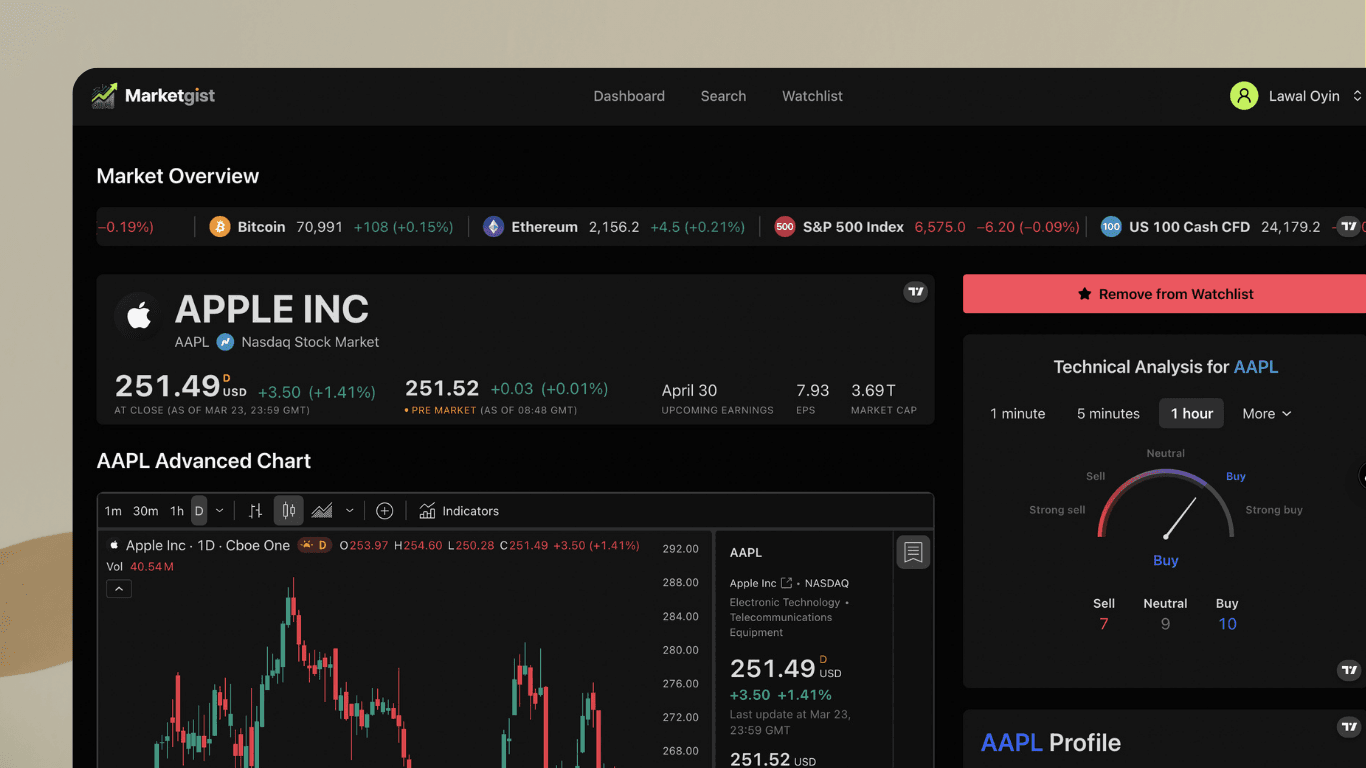Click the Apple logo in the stock header
Image resolution: width=1366 pixels, height=768 pixels.
[138, 316]
